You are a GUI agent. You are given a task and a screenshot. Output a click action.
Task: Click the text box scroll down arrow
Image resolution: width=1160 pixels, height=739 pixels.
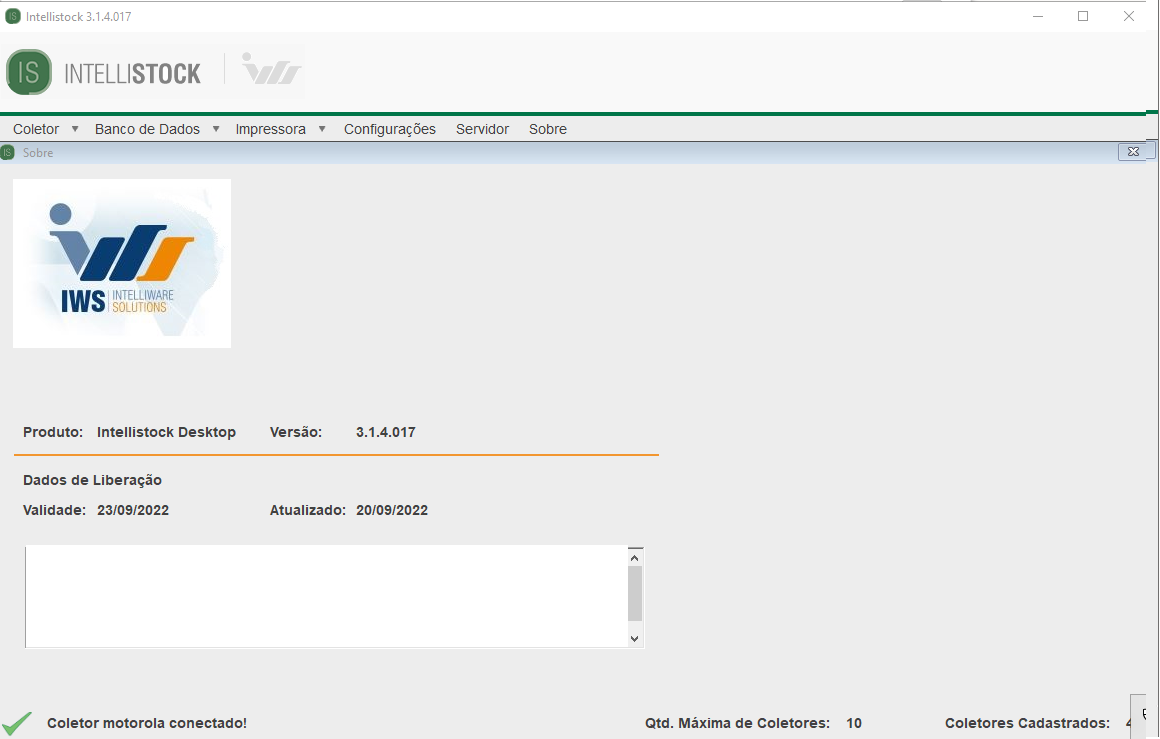635,638
